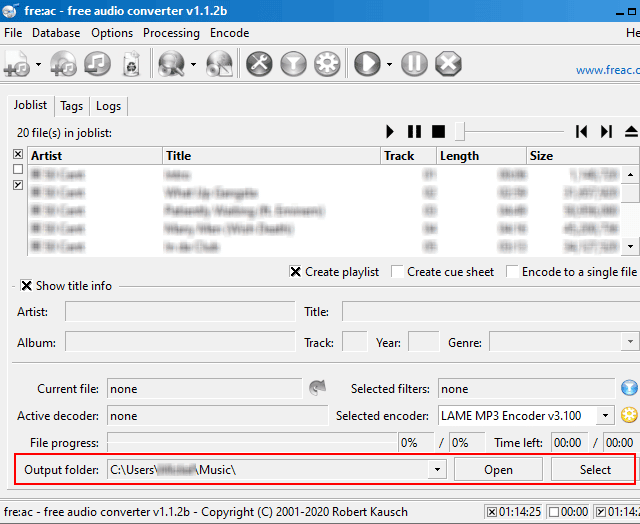Click the Open output folder button
This screenshot has height=524, width=640.
point(498,470)
